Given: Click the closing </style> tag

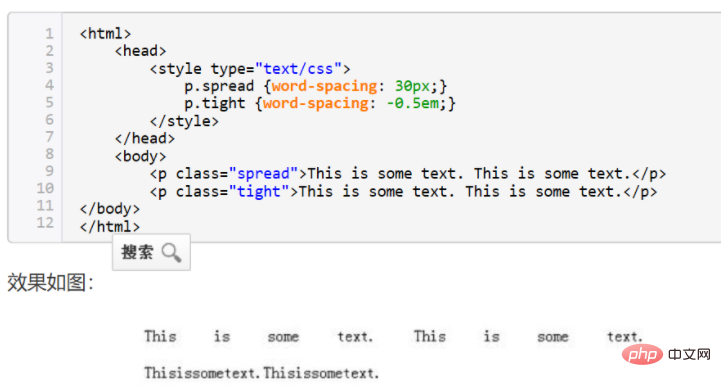Looking at the screenshot, I should [184, 121].
